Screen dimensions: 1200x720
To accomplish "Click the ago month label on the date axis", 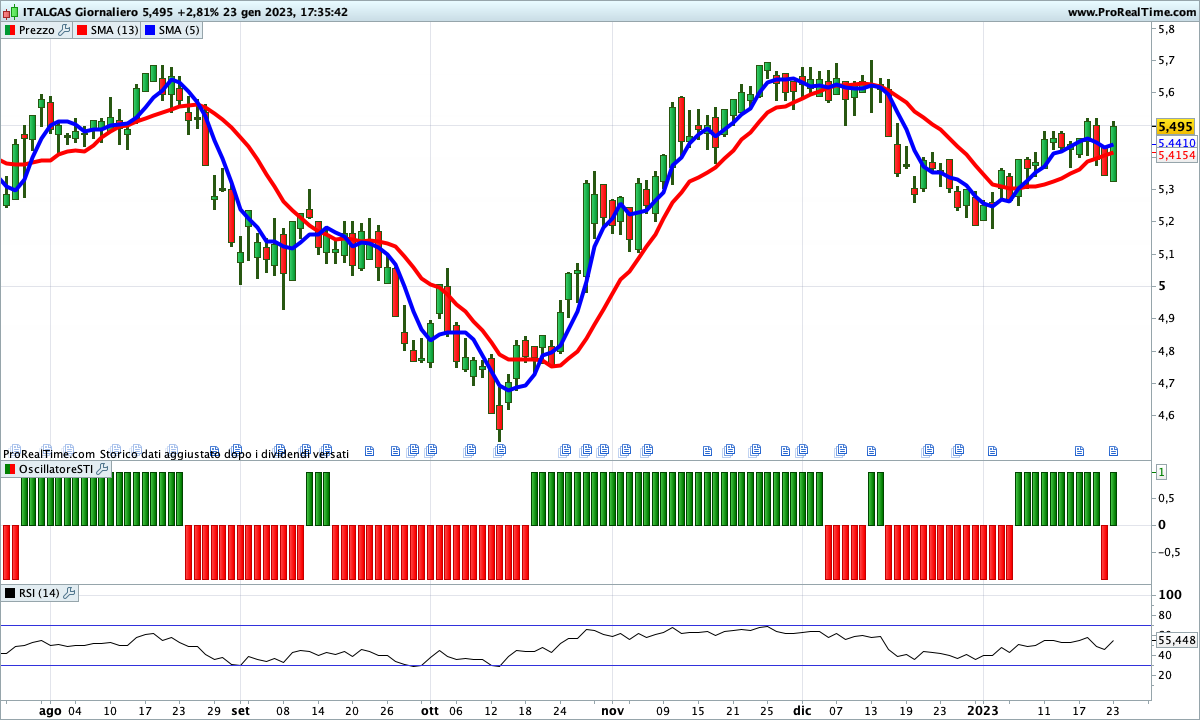I will click(50, 711).
